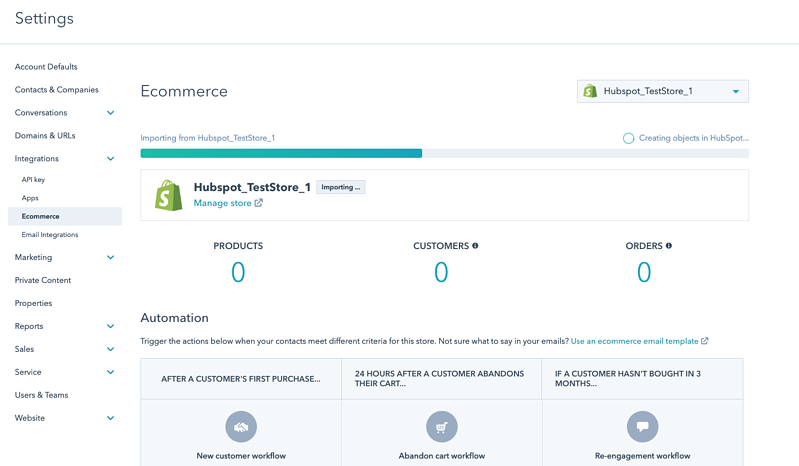Image resolution: width=799 pixels, height=466 pixels.
Task: Click the Abandon cart workflow cart icon
Action: coord(441,427)
